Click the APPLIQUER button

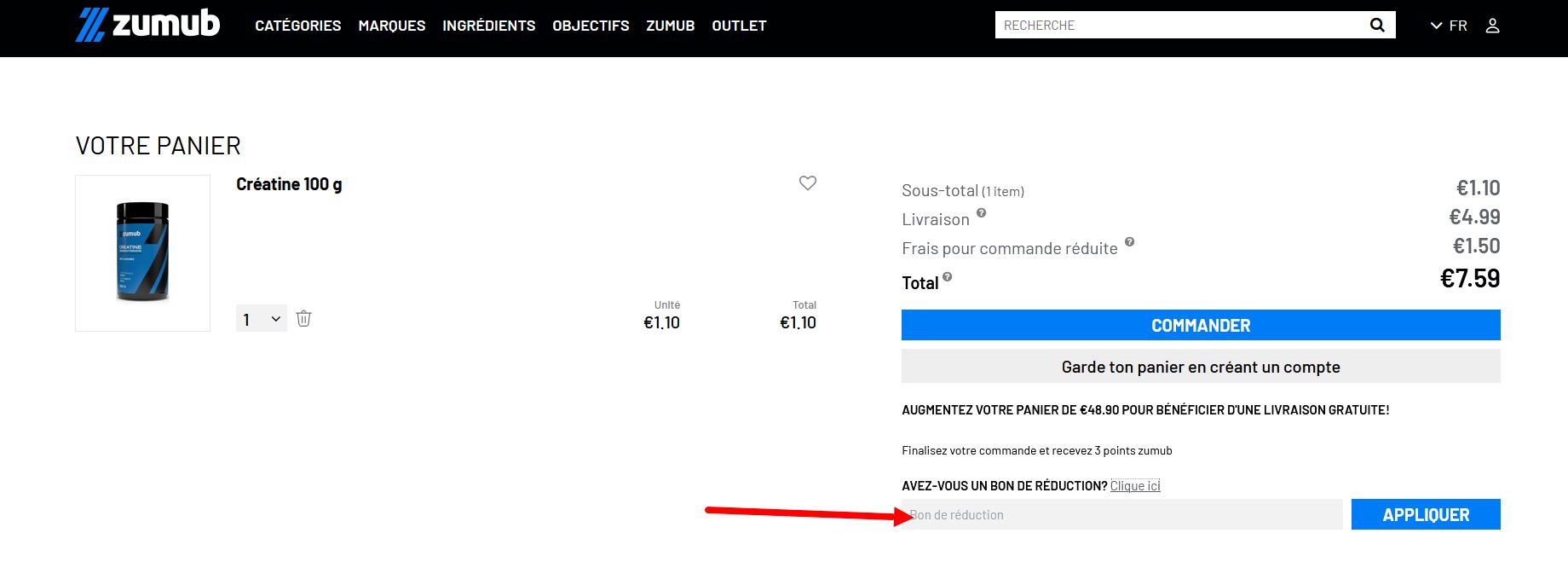[x=1426, y=514]
